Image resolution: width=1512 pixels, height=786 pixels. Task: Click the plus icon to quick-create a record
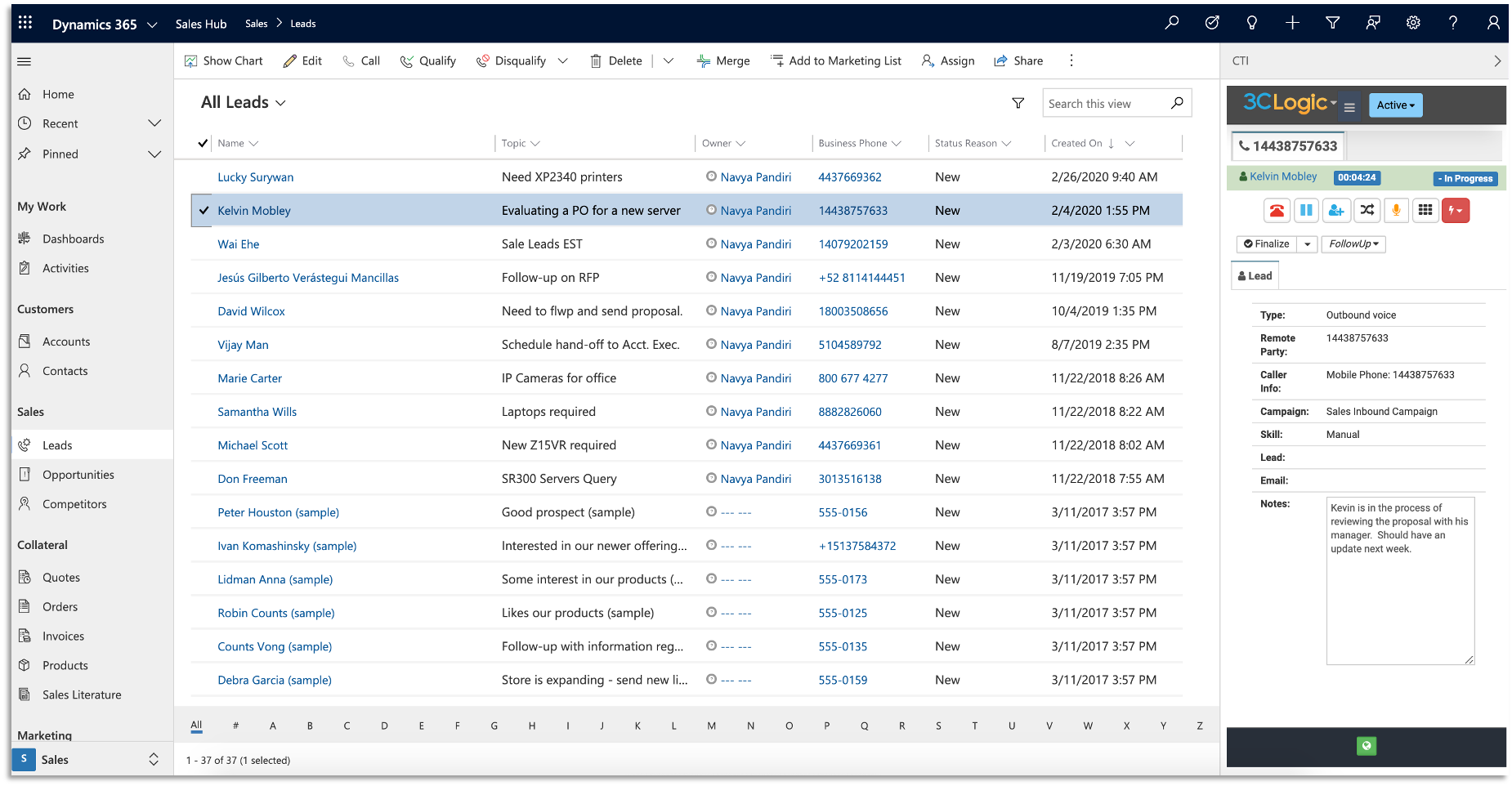(x=1292, y=23)
